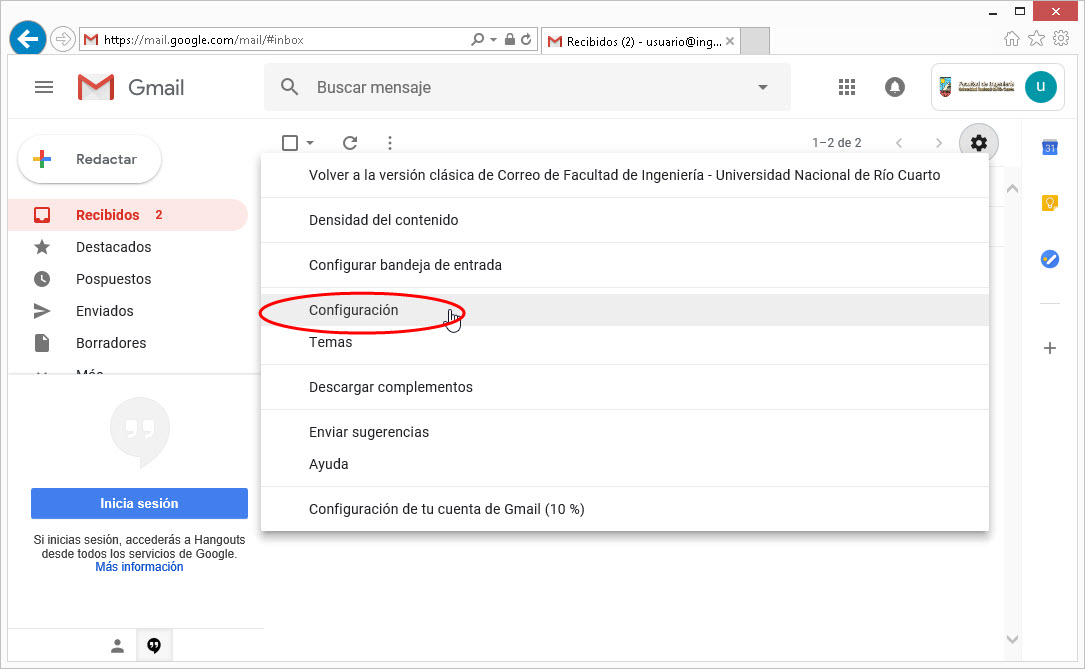The image size is (1085, 669).
Task: Click the 'Inicia sesión' button
Action: pos(139,504)
